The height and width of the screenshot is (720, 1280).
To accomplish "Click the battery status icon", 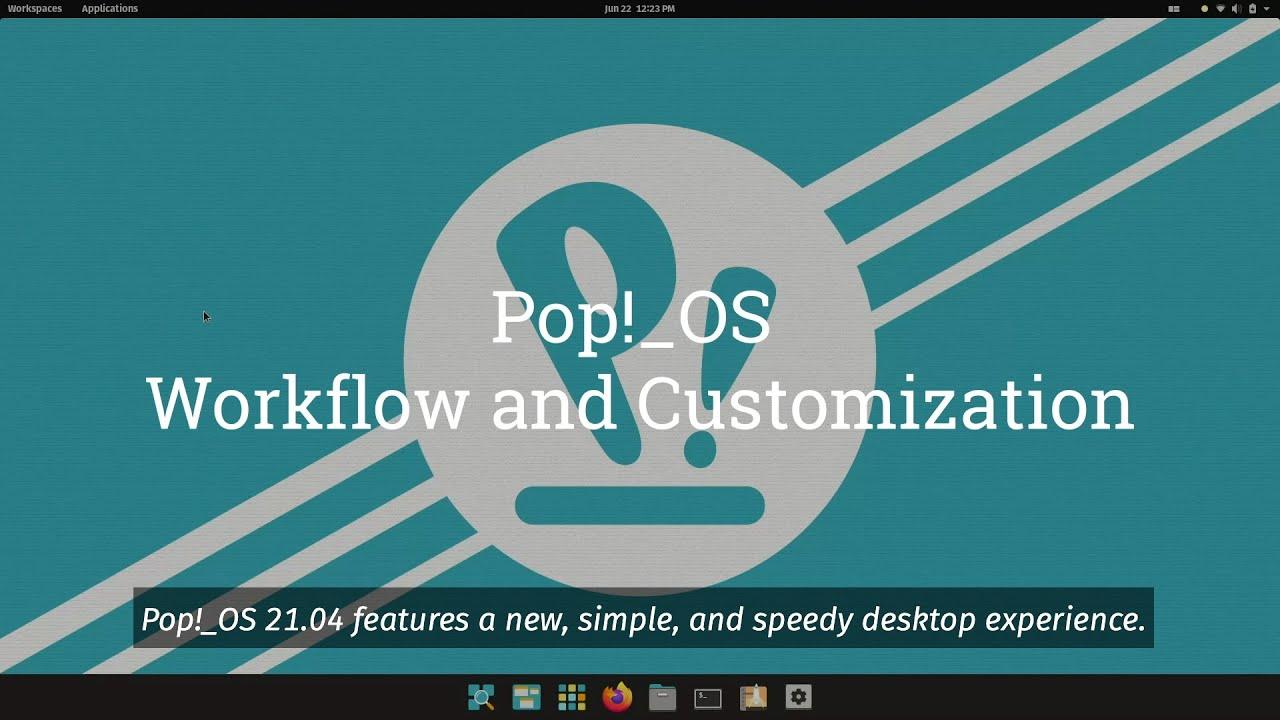I will tap(1252, 9).
